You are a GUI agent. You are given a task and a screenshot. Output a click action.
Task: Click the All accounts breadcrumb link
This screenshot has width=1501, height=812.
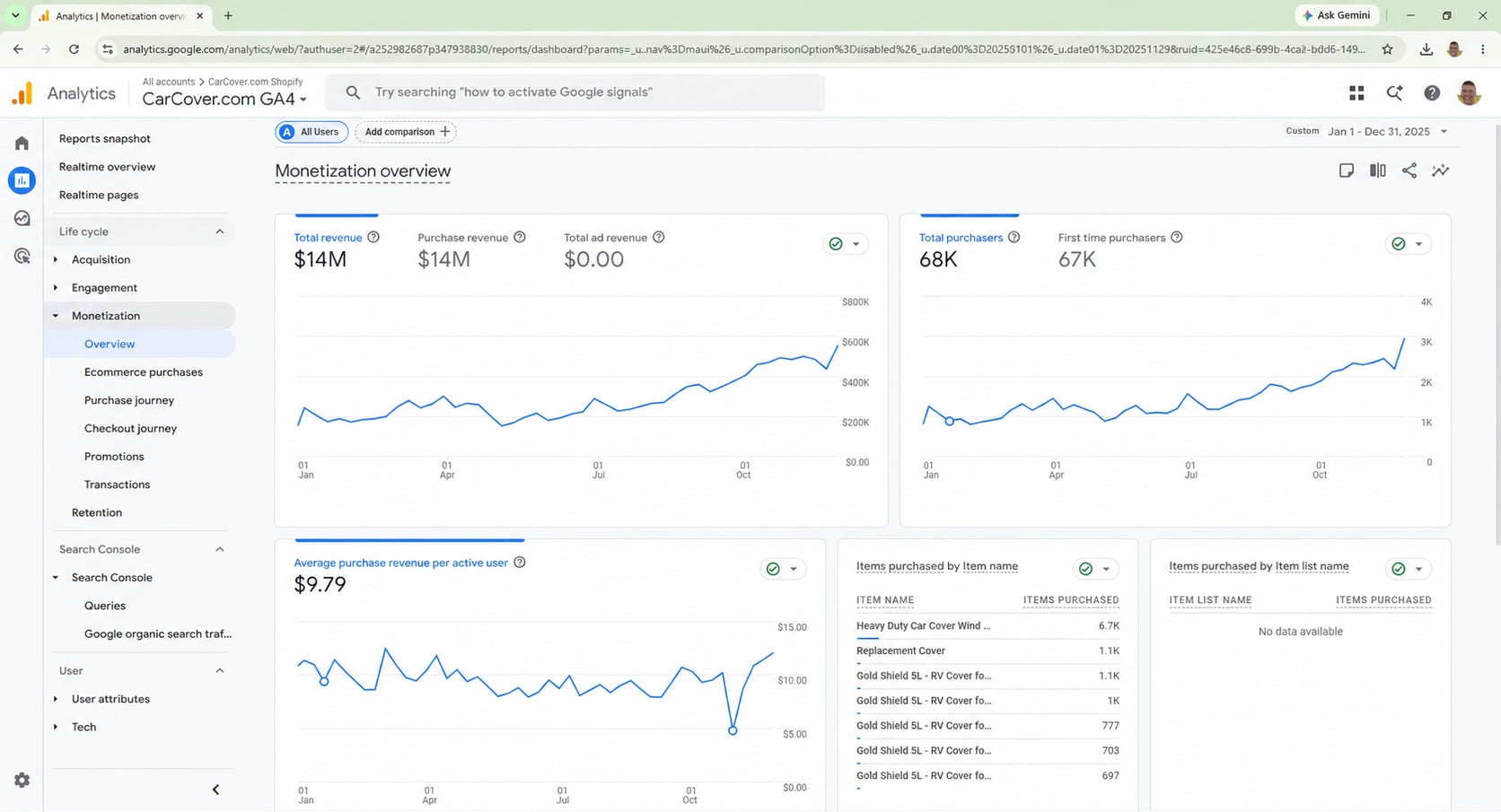click(169, 82)
